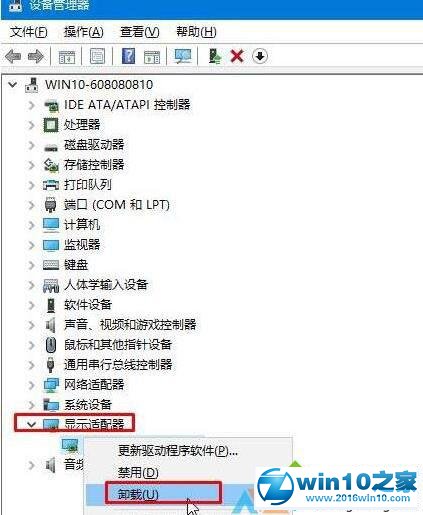This screenshot has width=423, height=515.
Task: Open the Help question mark toolbar icon
Action: pyautogui.click(x=129, y=56)
